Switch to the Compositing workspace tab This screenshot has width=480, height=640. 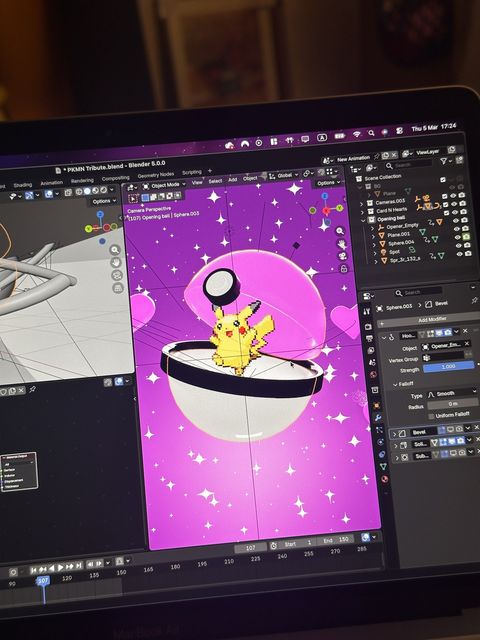[116, 178]
